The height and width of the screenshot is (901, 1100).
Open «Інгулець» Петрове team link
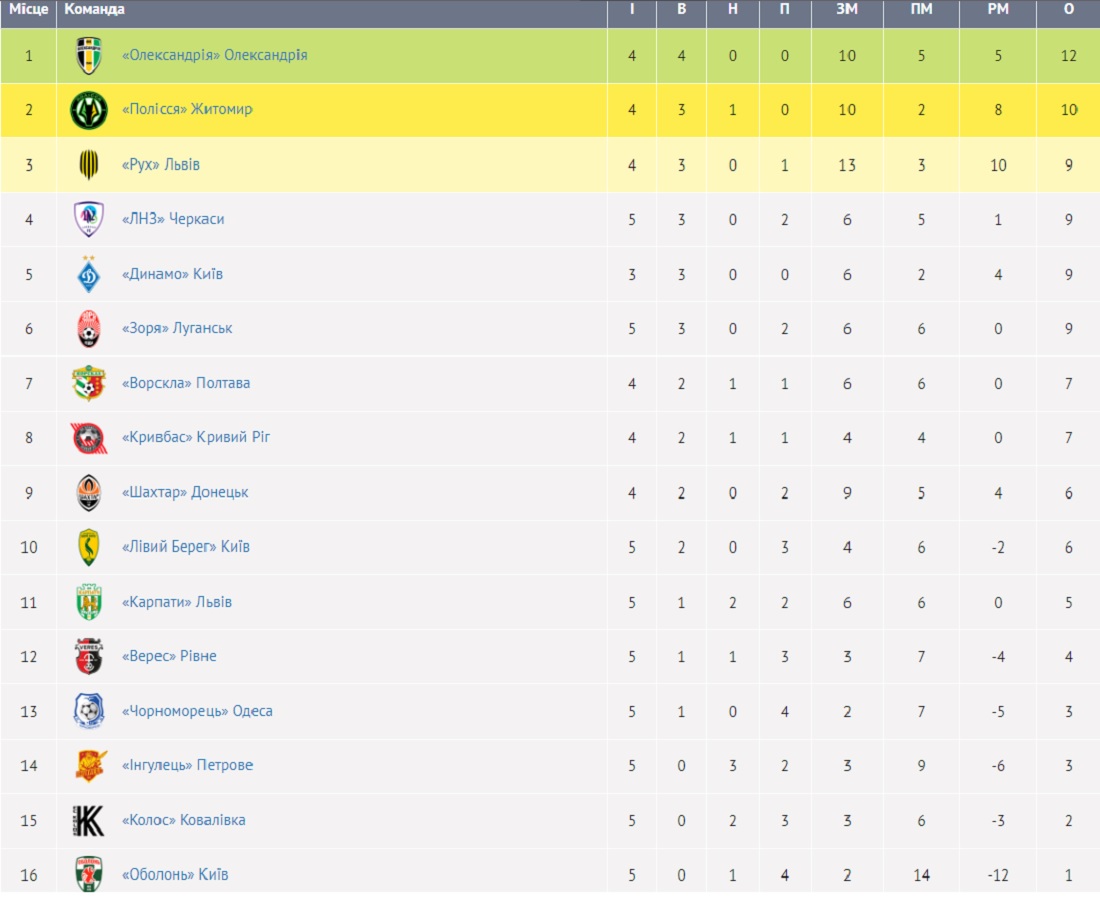[187, 765]
